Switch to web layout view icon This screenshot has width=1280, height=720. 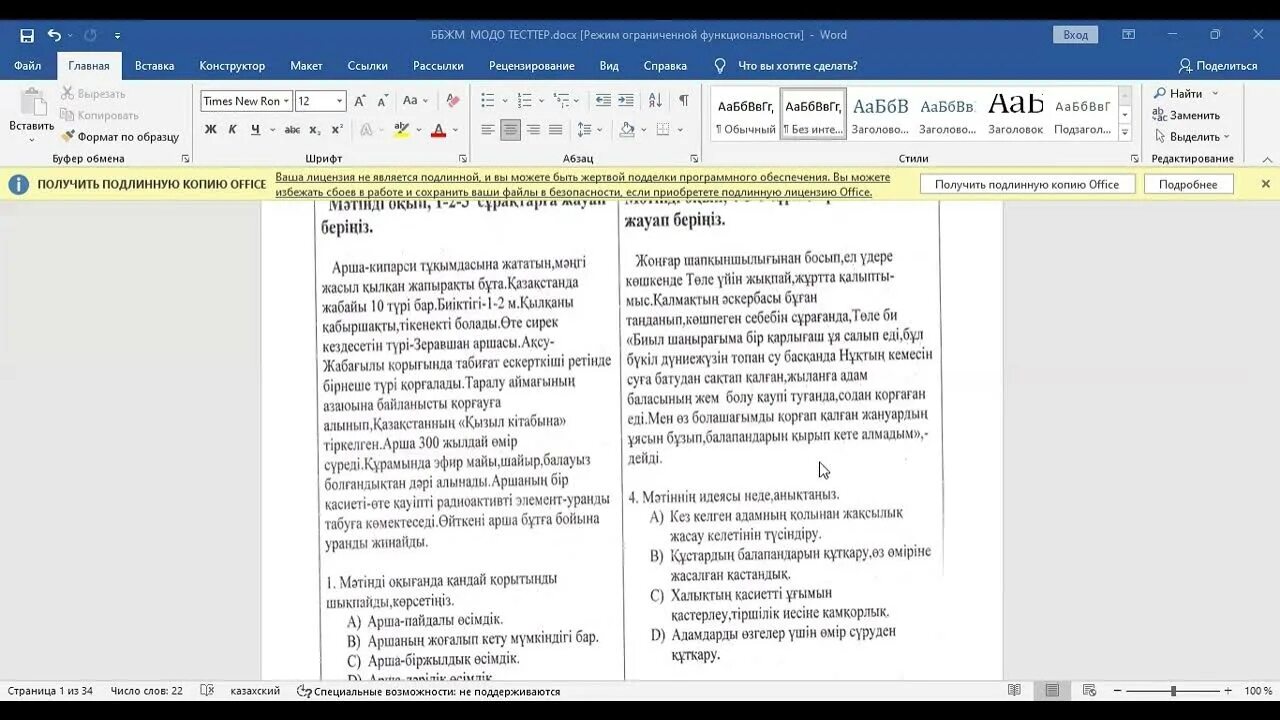(x=1089, y=691)
